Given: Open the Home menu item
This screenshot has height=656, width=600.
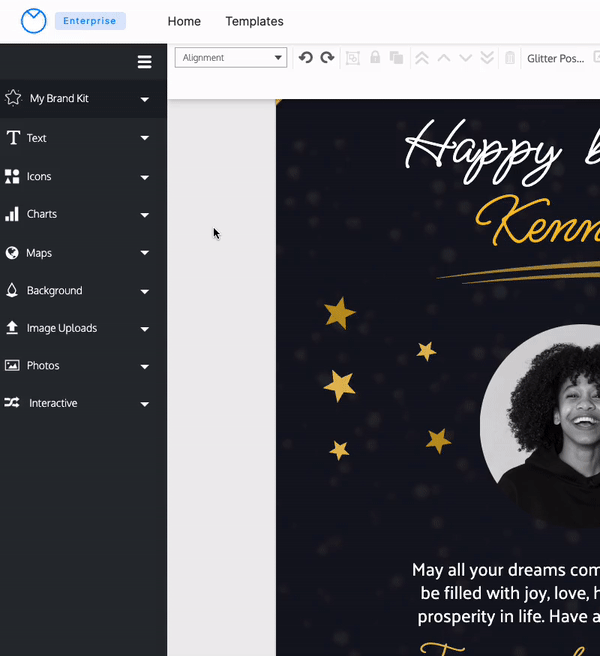Looking at the screenshot, I should point(184,21).
